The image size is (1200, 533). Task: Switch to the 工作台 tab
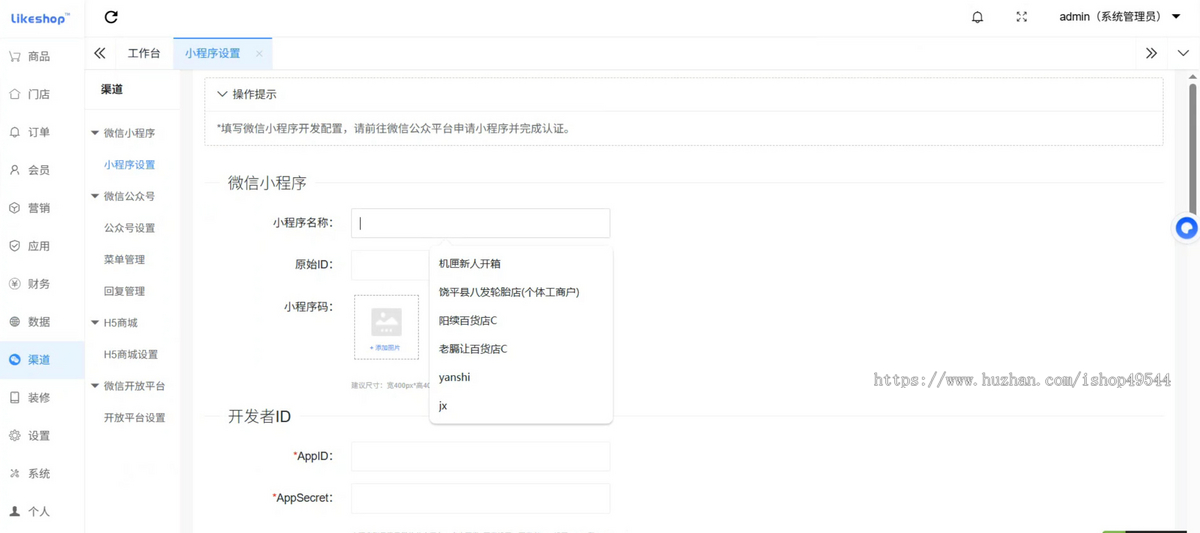[144, 53]
